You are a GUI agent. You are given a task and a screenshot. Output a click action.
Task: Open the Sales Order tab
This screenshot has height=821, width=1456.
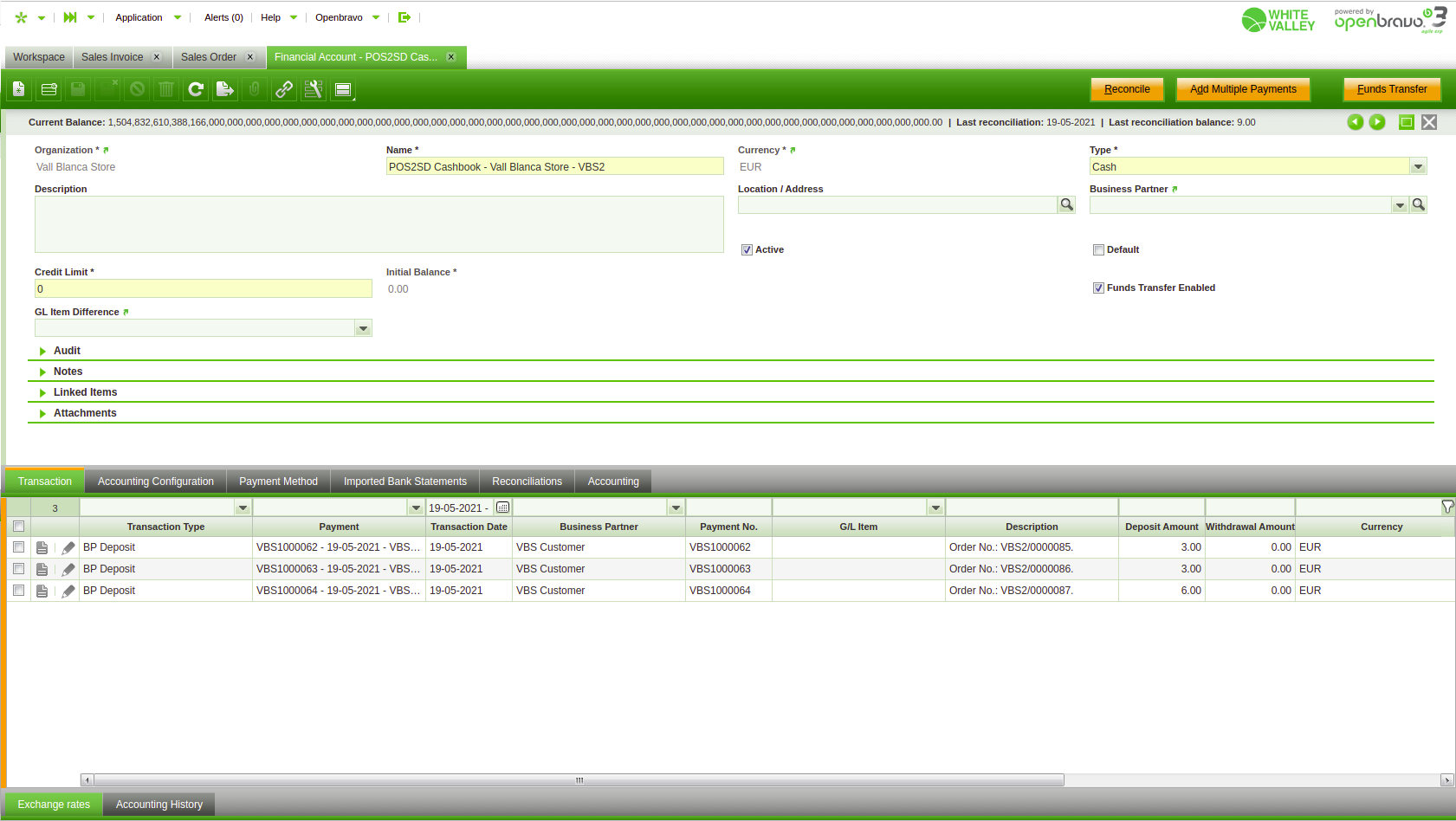[x=209, y=57]
